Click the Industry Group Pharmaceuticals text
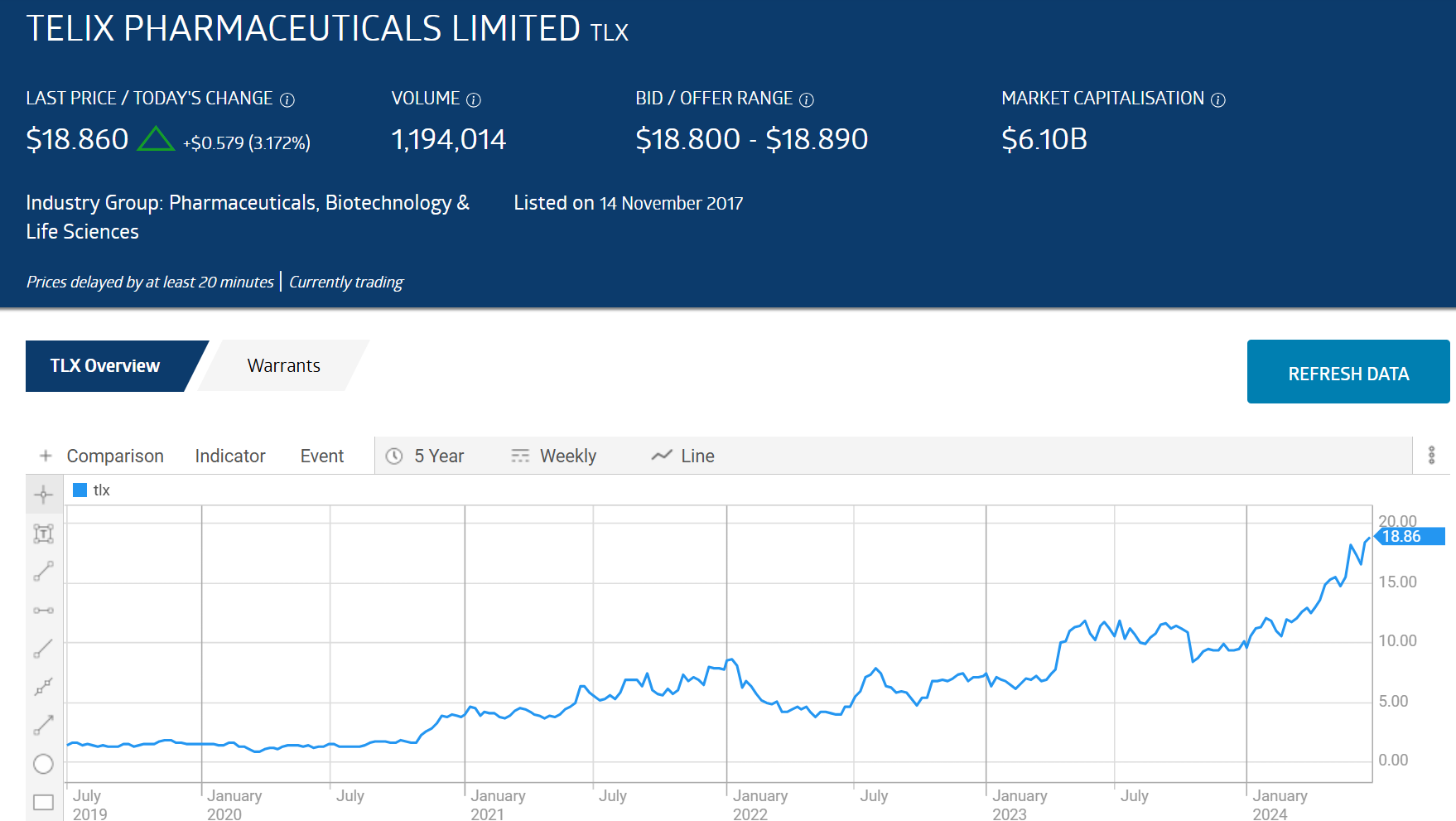 click(x=248, y=217)
